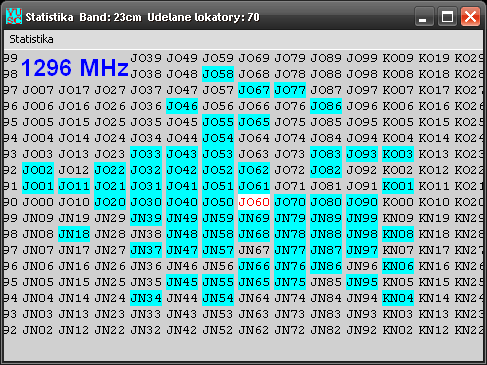Click unworked locator KO00
The width and height of the screenshot is (487, 365).
398,202
